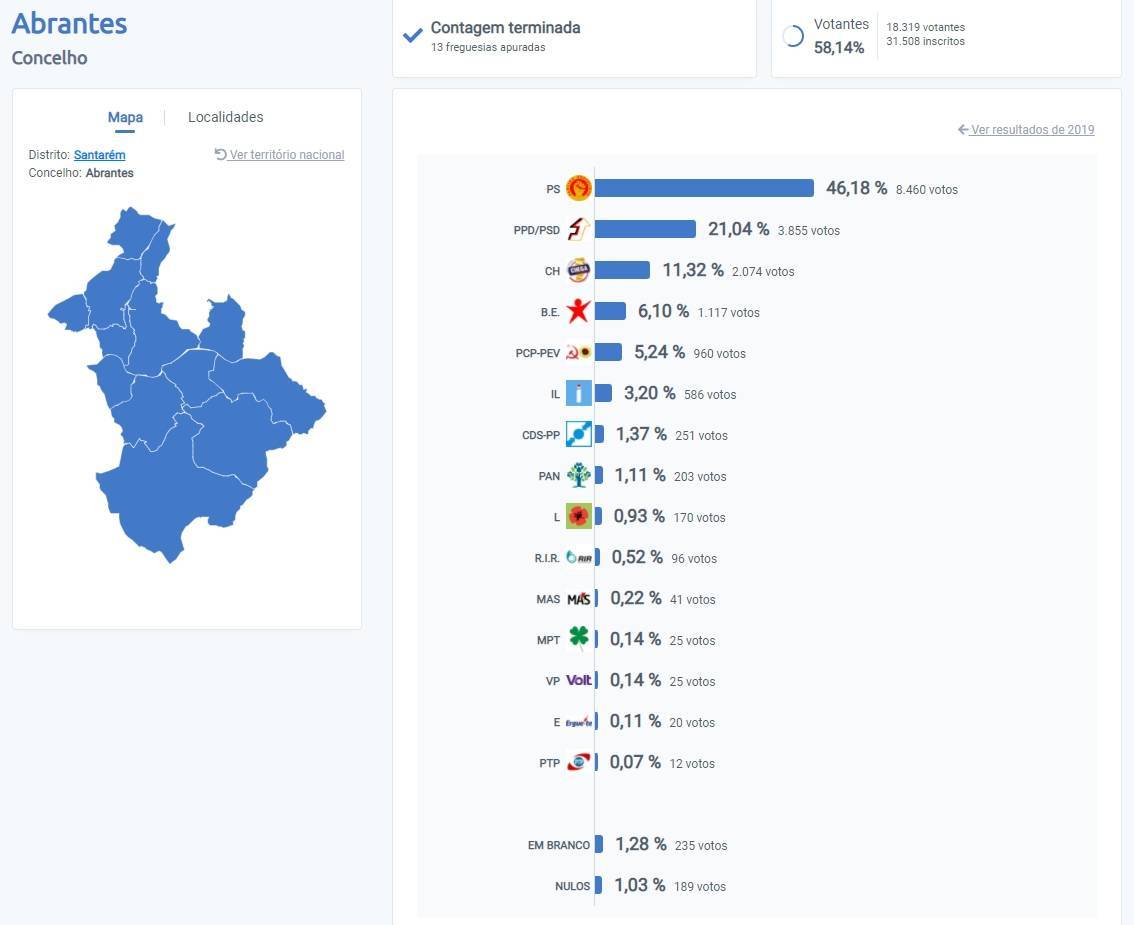Click the voter turnout circle indicator

click(793, 36)
